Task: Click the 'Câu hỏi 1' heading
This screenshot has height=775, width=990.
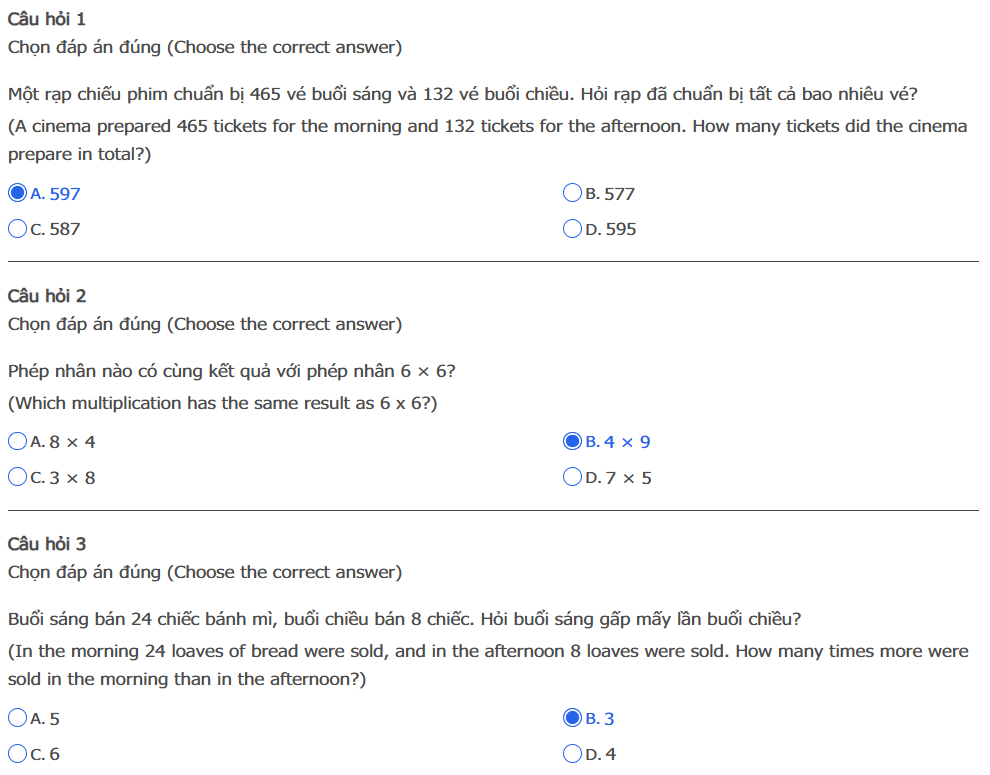Action: 47,19
